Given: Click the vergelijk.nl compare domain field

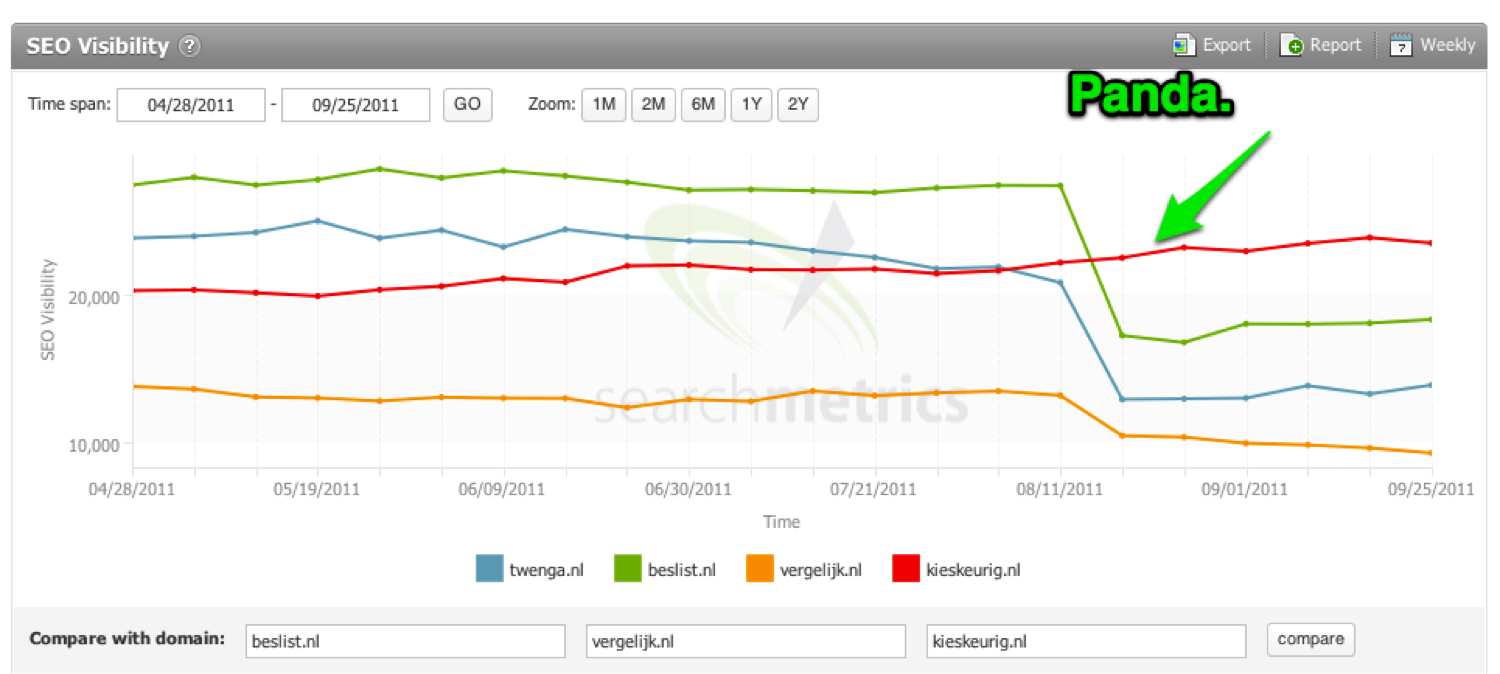Looking at the screenshot, I should point(745,641).
